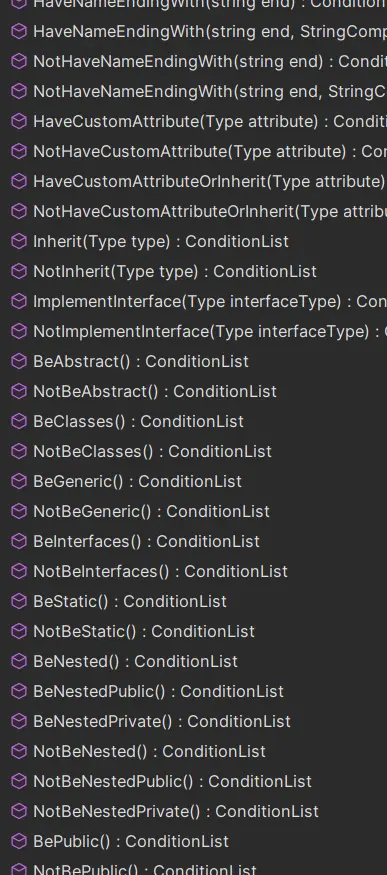
Task: Click method icon beside NotBeAbstract()
Action: click(x=19, y=391)
